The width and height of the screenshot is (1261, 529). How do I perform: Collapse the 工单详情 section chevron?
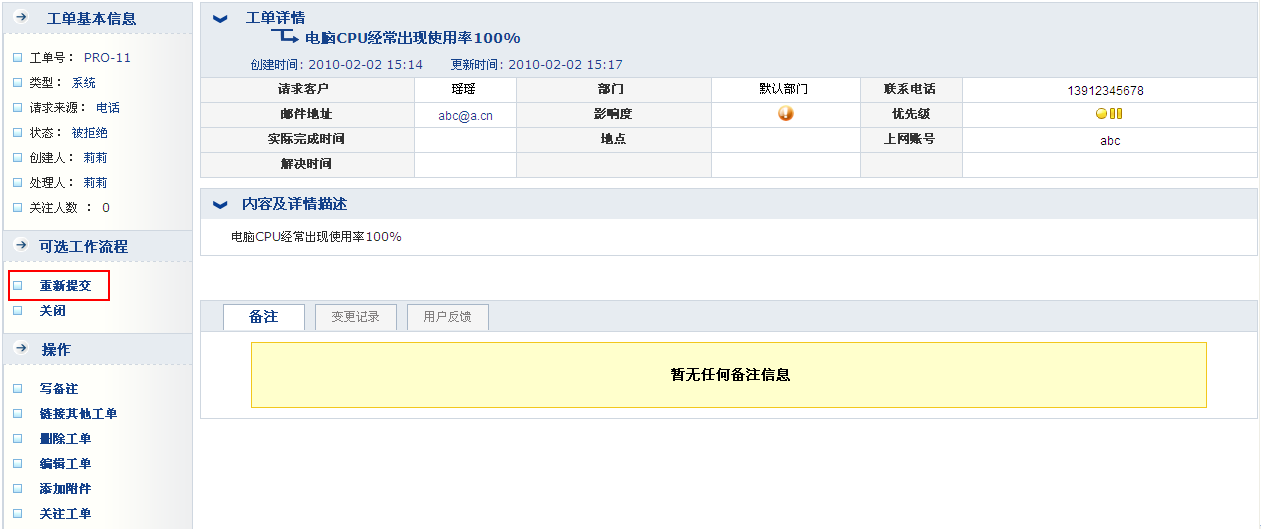[x=221, y=19]
